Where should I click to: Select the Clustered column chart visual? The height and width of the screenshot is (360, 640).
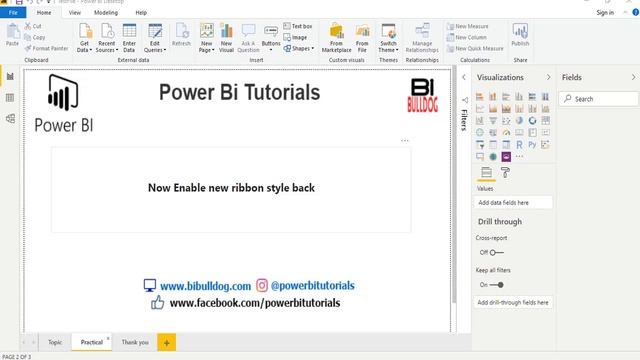click(x=519, y=97)
